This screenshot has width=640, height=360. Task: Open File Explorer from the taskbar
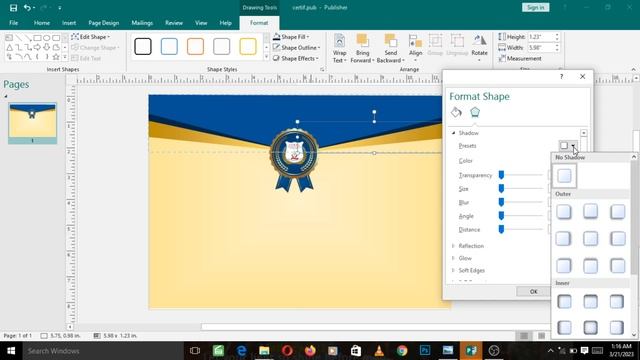(x=264, y=351)
